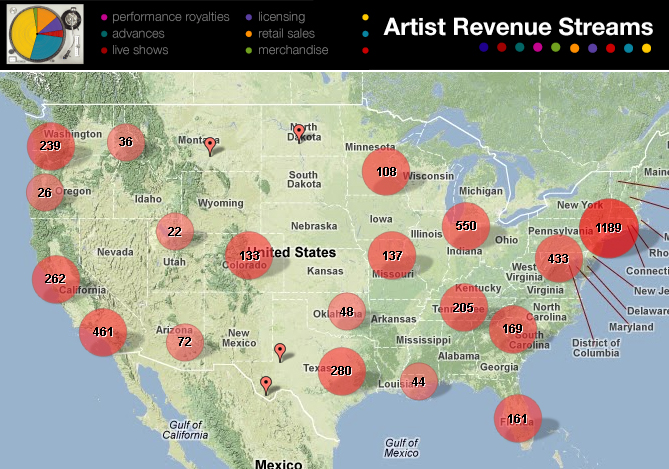The image size is (669, 469).
Task: Click the magenta performance royalties dot
Action: [104, 17]
